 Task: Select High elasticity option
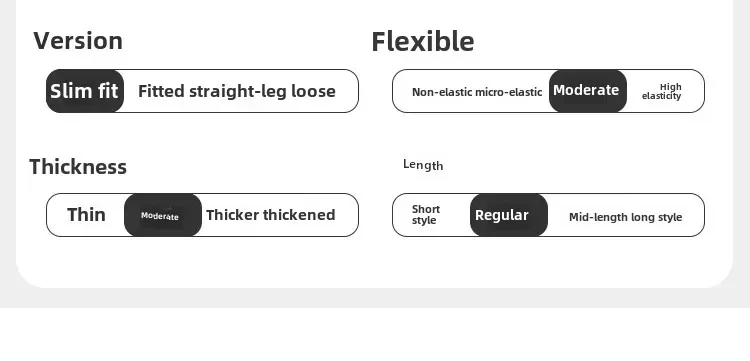[662, 91]
